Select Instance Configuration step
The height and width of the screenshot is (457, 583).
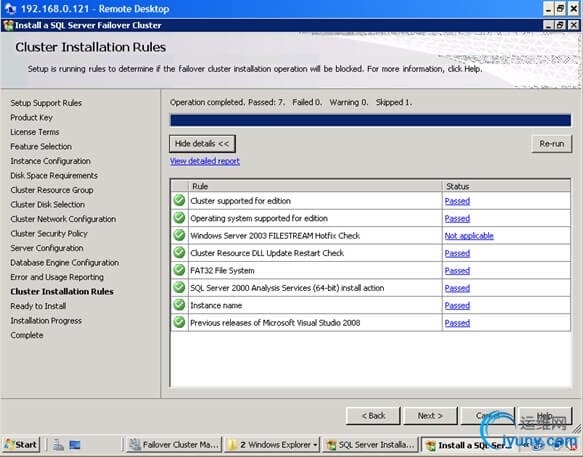click(51, 161)
